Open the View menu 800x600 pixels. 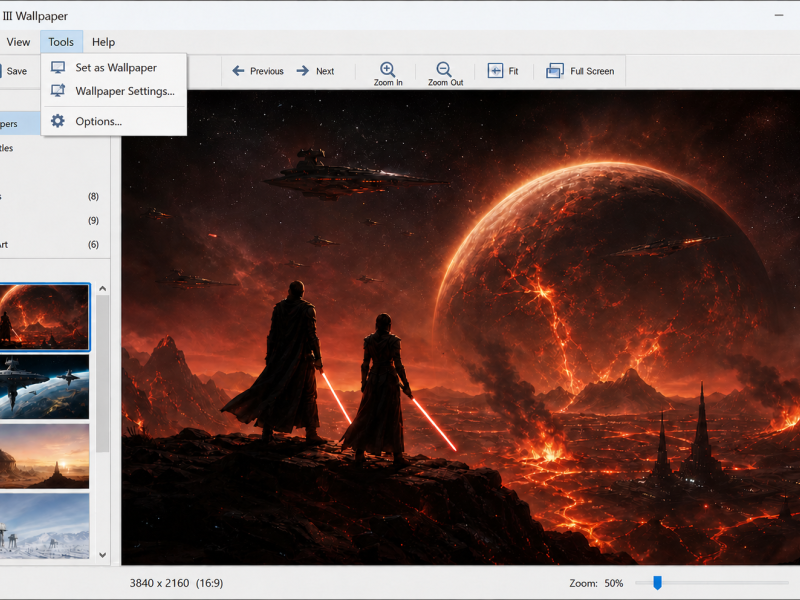18,42
